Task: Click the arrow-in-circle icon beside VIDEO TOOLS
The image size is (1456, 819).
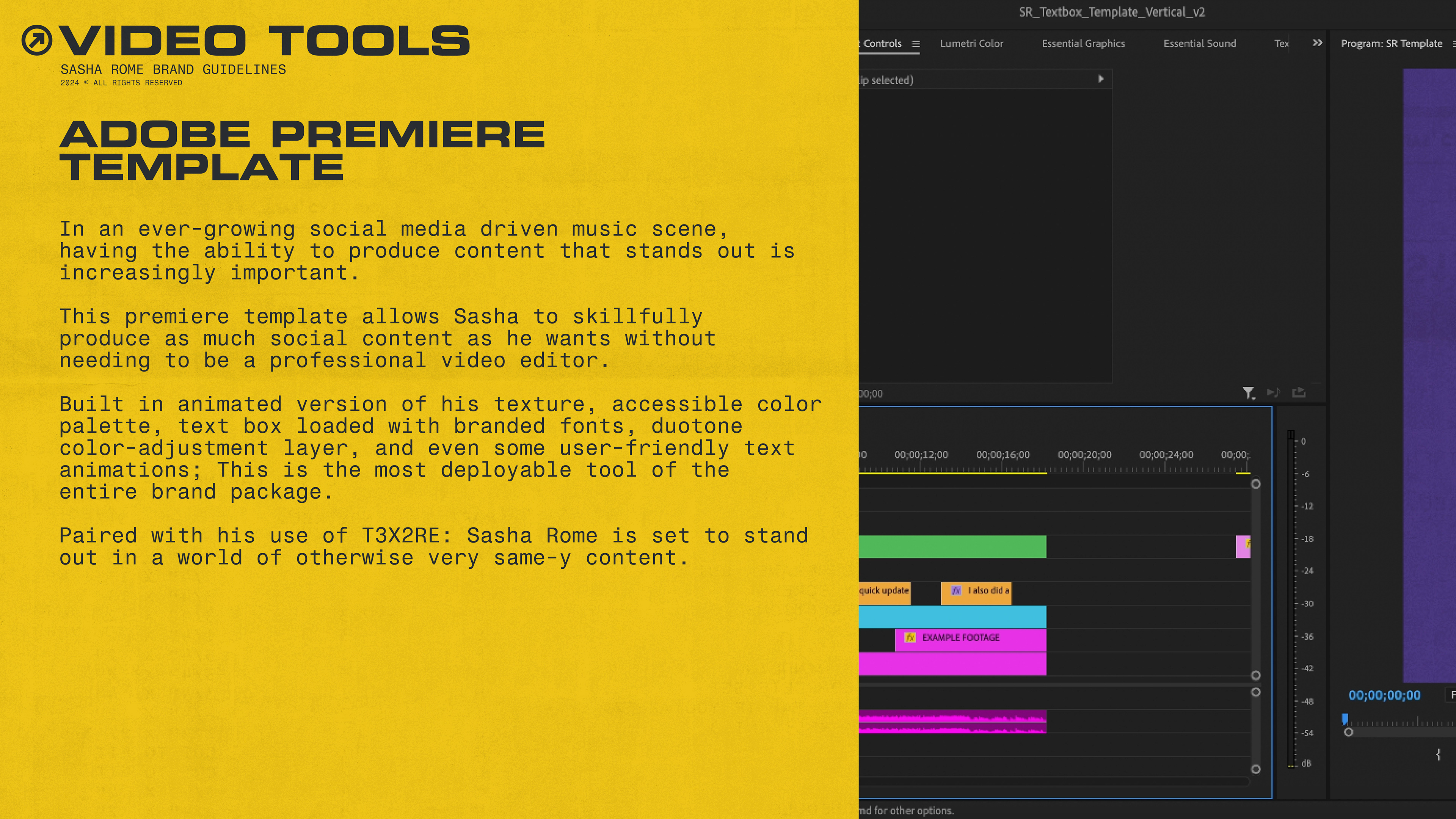Action: [x=37, y=40]
